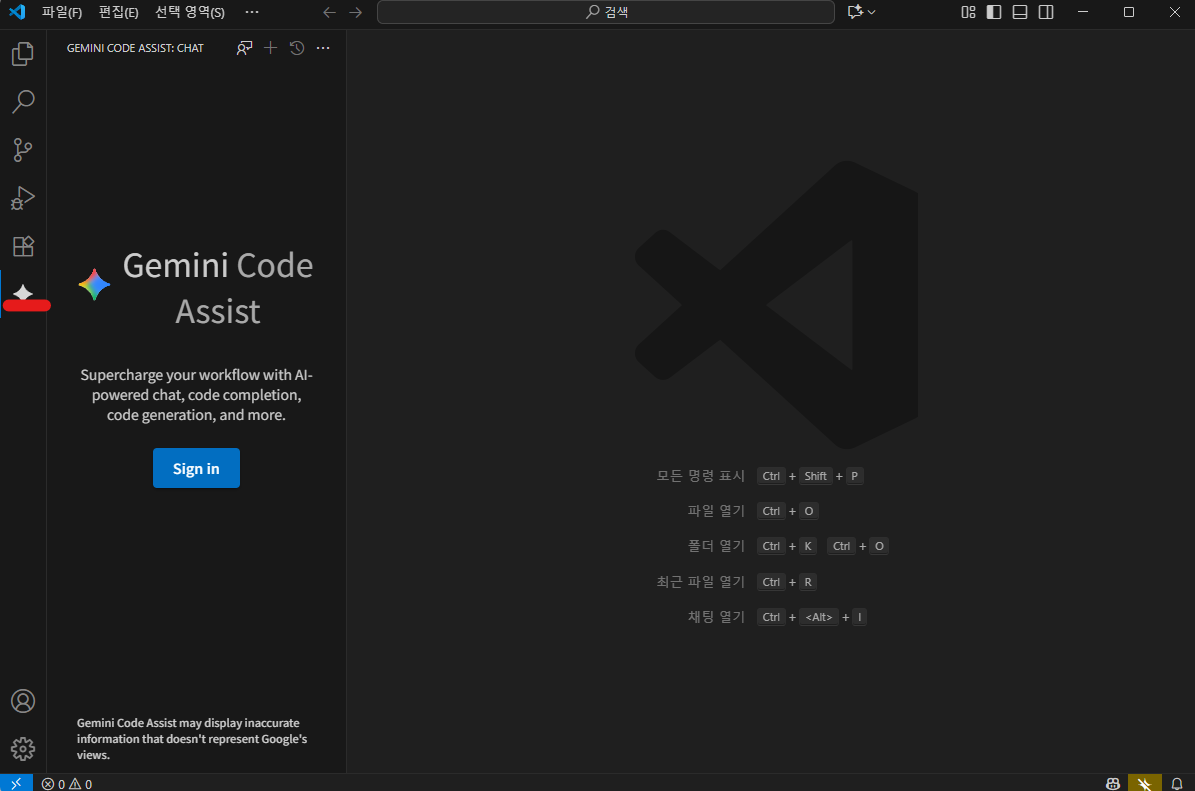Screen dimensions: 1195x791
Task: Open the Source Control view
Action: click(23, 149)
